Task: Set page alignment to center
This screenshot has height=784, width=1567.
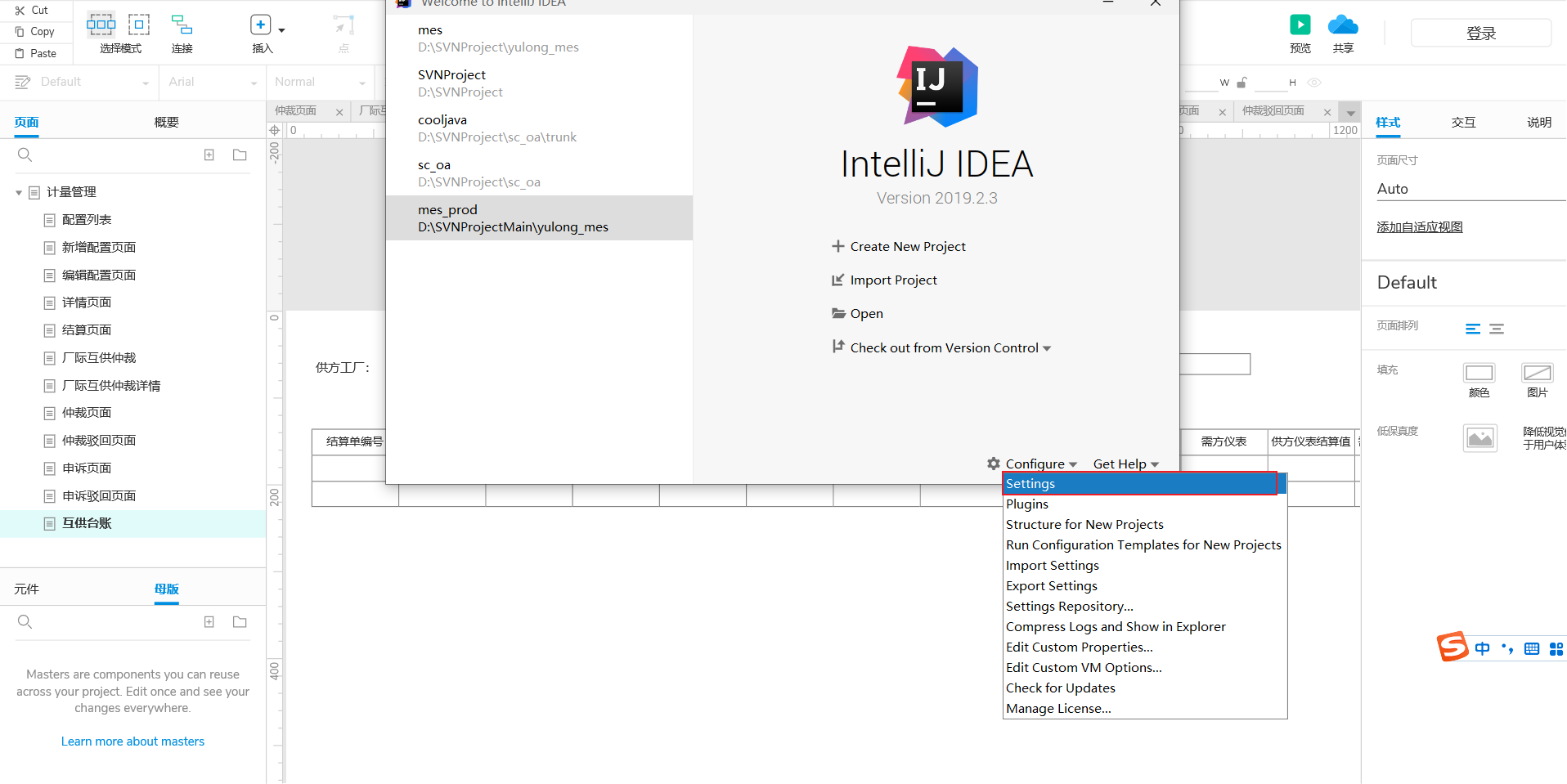Action: tap(1497, 329)
